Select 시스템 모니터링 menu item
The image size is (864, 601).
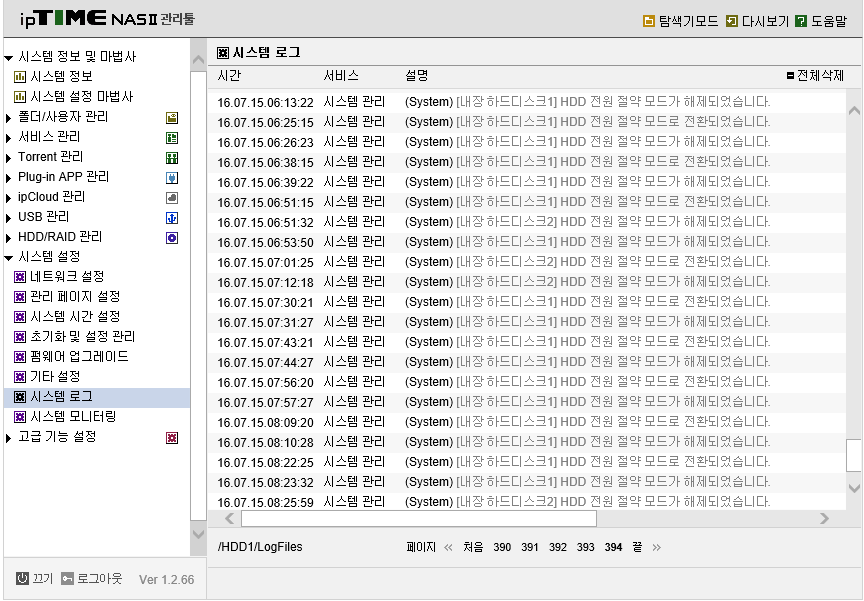[73, 416]
